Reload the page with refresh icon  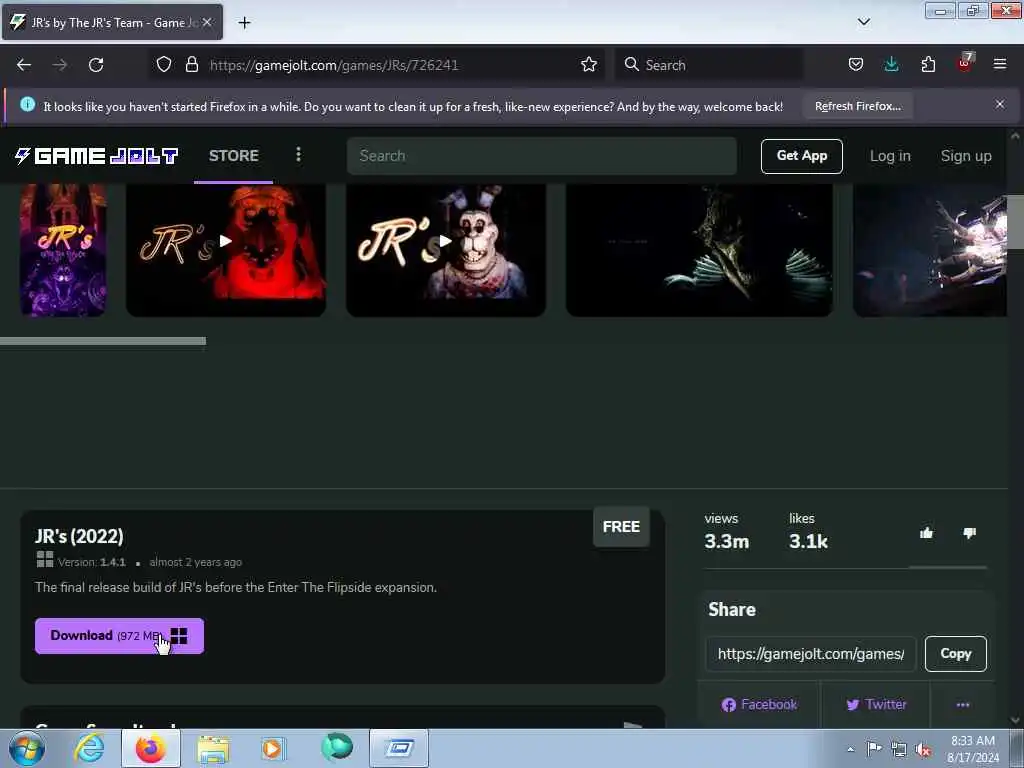tap(96, 65)
